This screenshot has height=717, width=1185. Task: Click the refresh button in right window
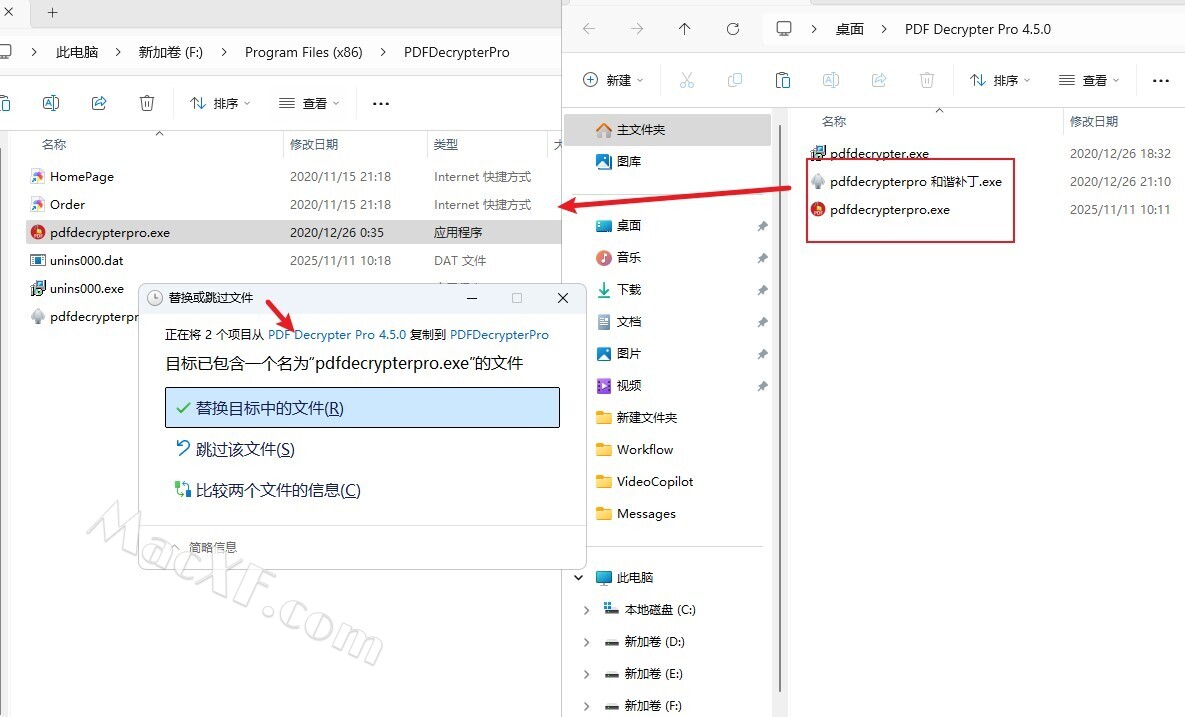point(732,29)
